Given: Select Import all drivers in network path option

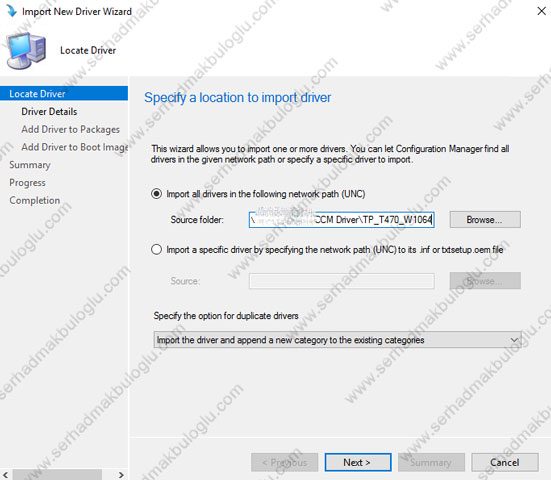Looking at the screenshot, I should tap(156, 194).
